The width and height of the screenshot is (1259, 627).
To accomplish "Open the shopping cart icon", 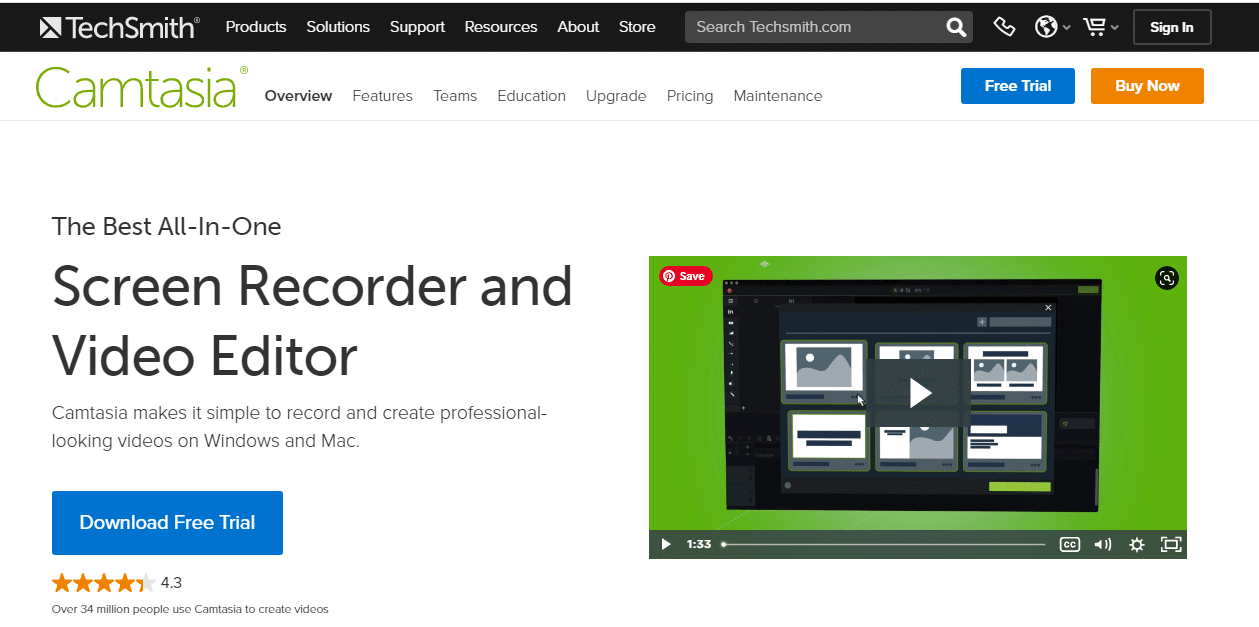I will point(1094,27).
